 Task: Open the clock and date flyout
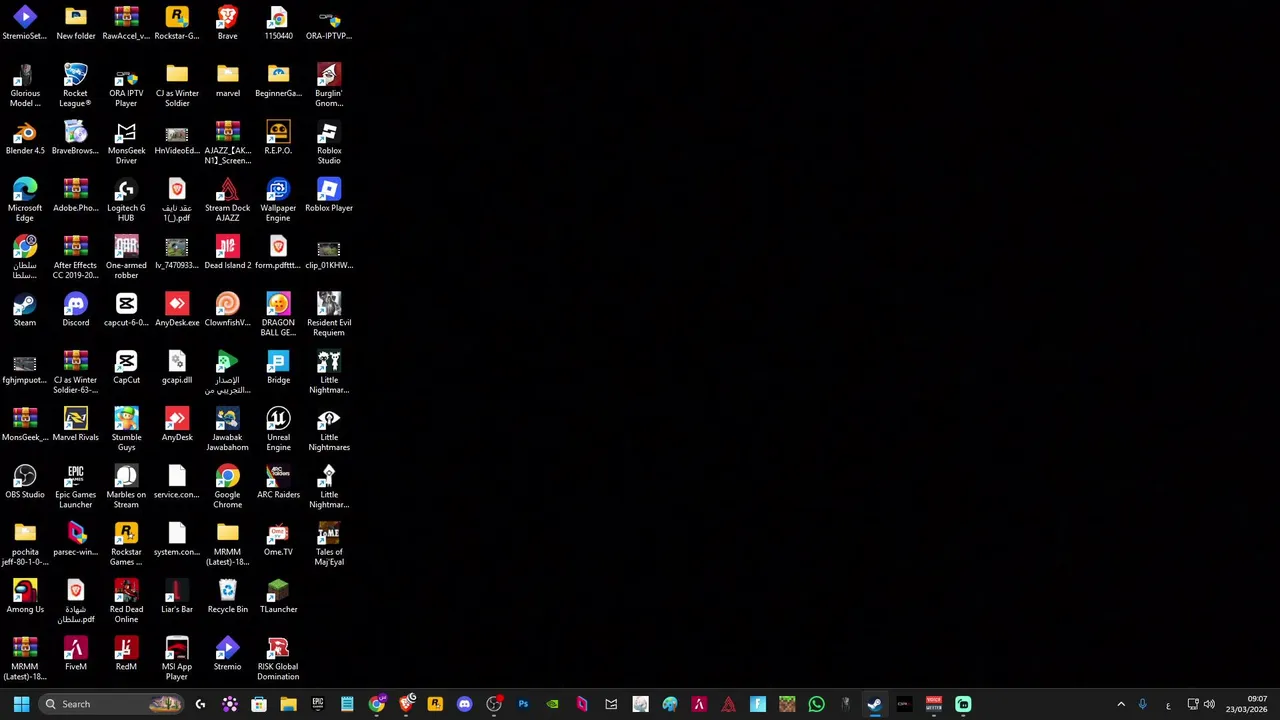click(x=1247, y=704)
